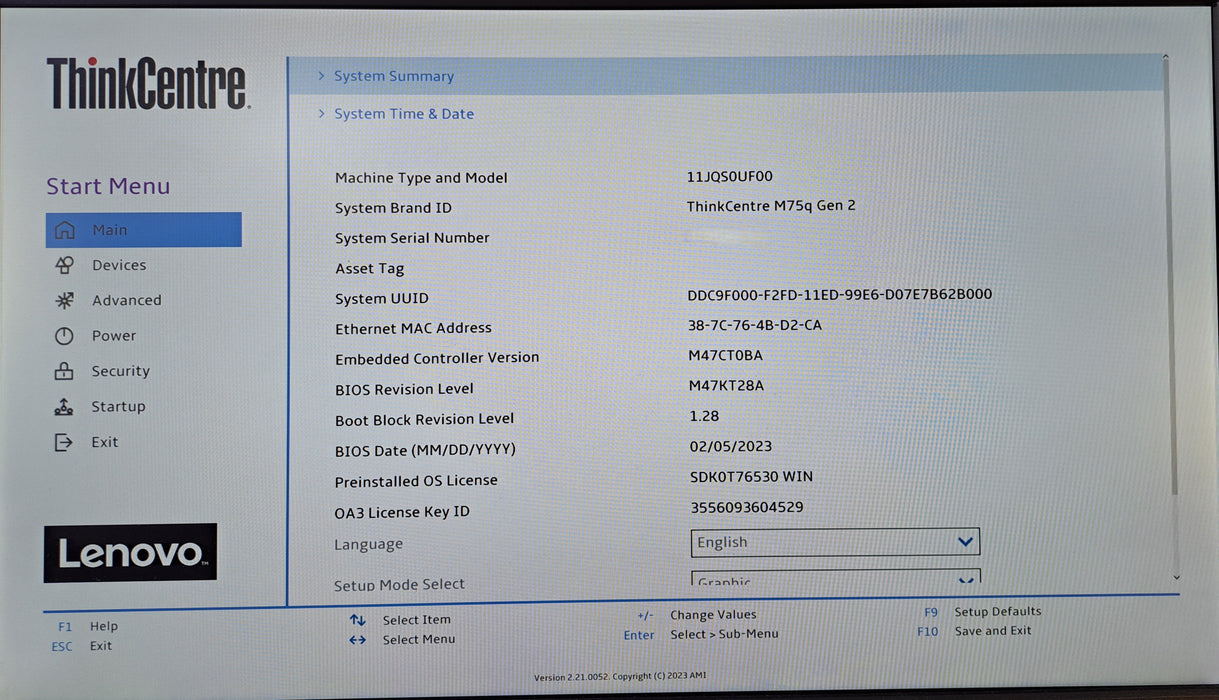This screenshot has height=700, width=1219.
Task: Open the System Summary submenu
Action: (x=727, y=76)
